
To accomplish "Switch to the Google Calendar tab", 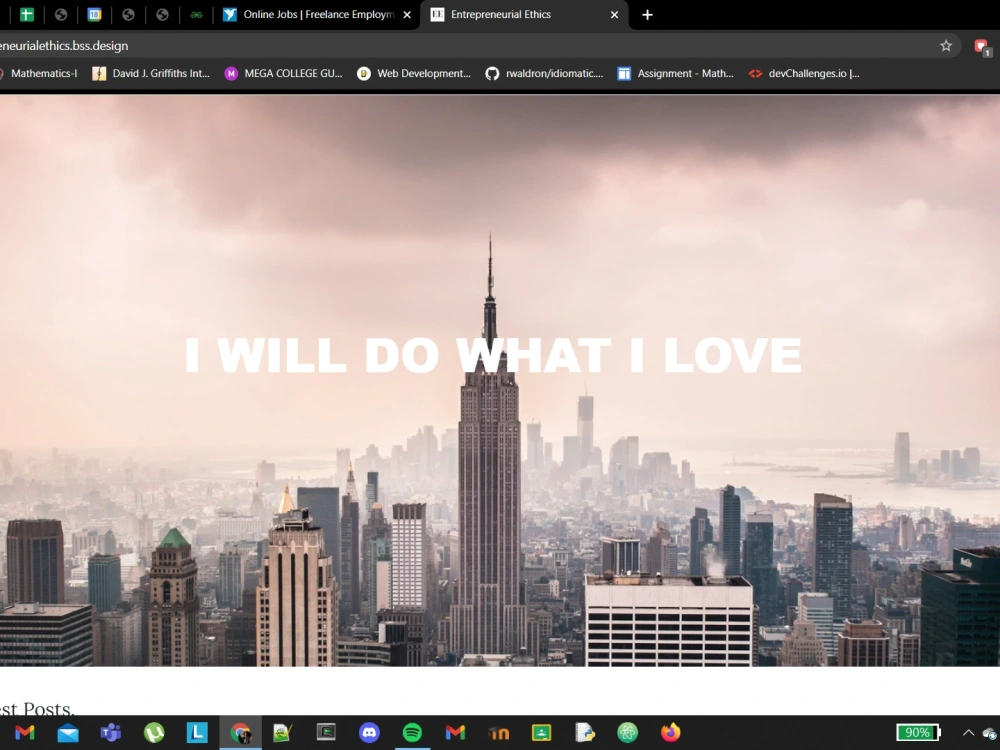I will point(94,15).
